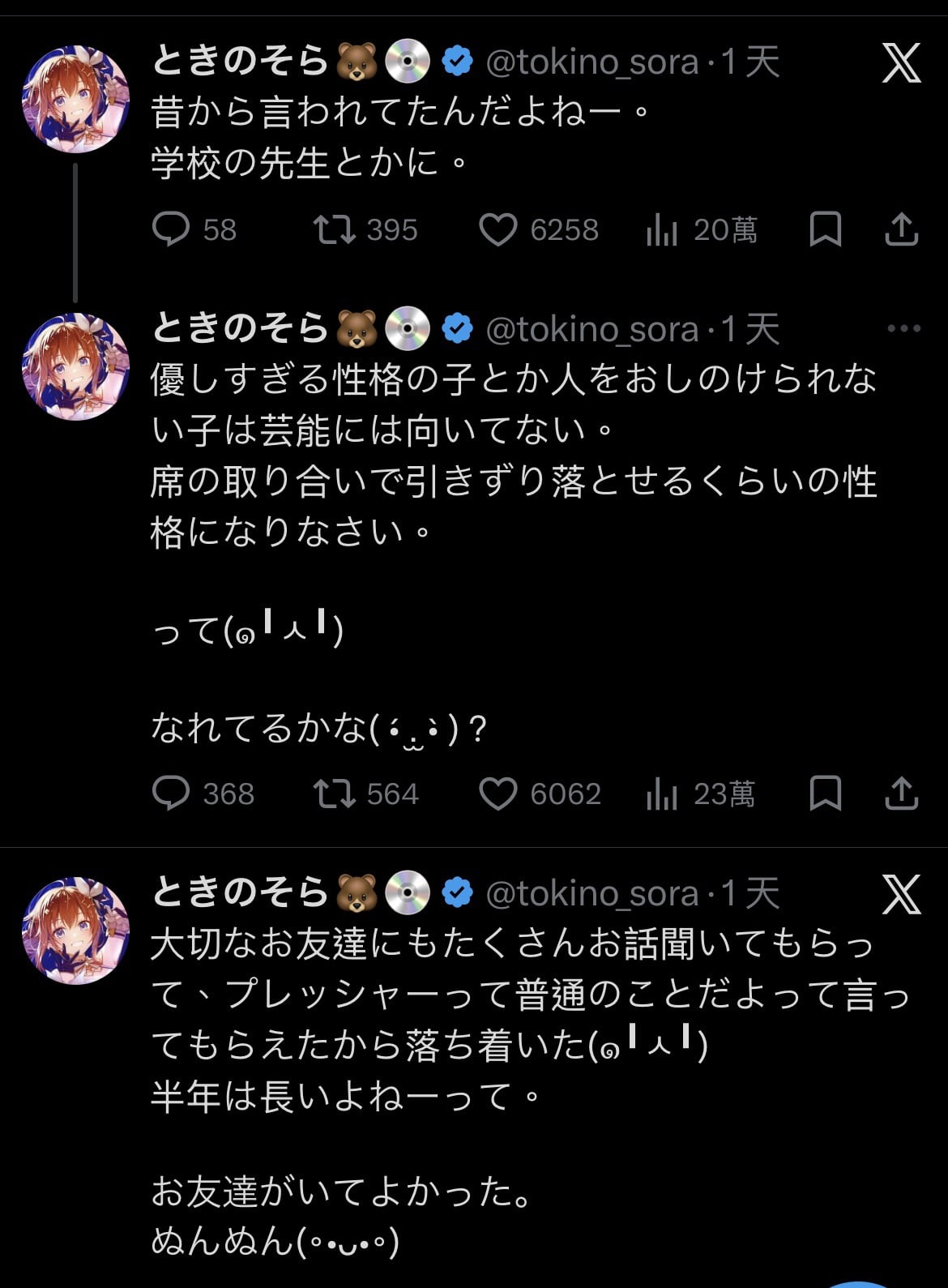Share the first tweet about 学校の先生

(x=901, y=229)
